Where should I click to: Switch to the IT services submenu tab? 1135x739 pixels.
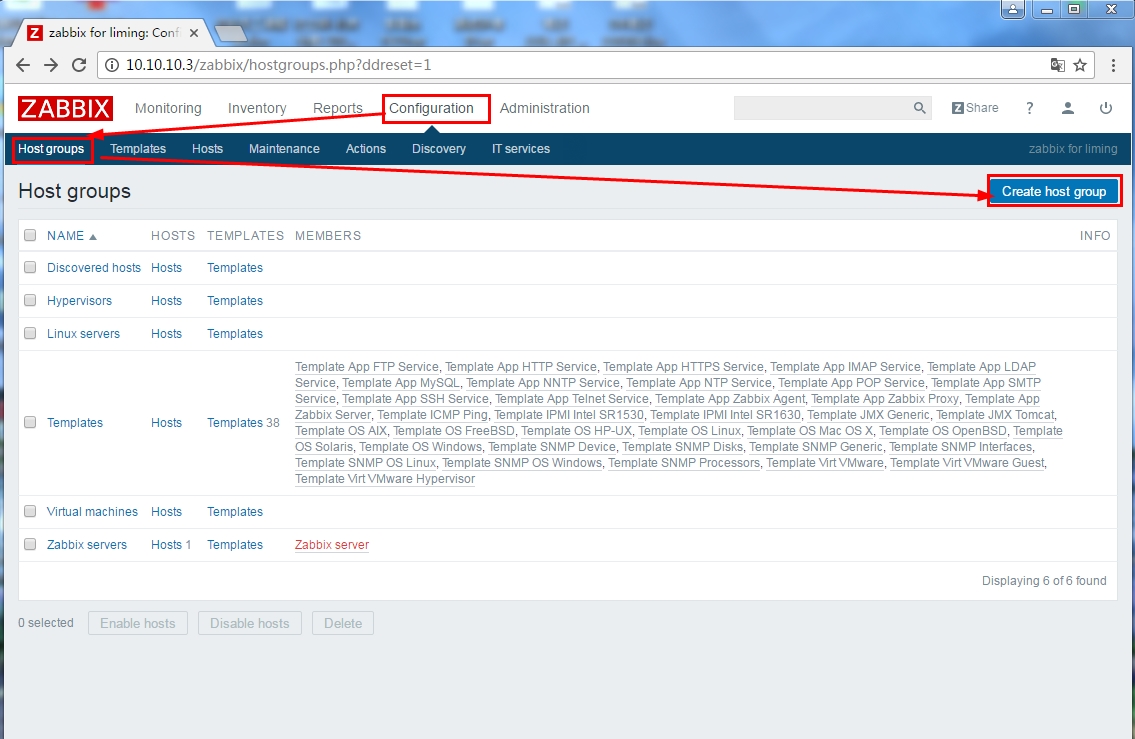520,149
